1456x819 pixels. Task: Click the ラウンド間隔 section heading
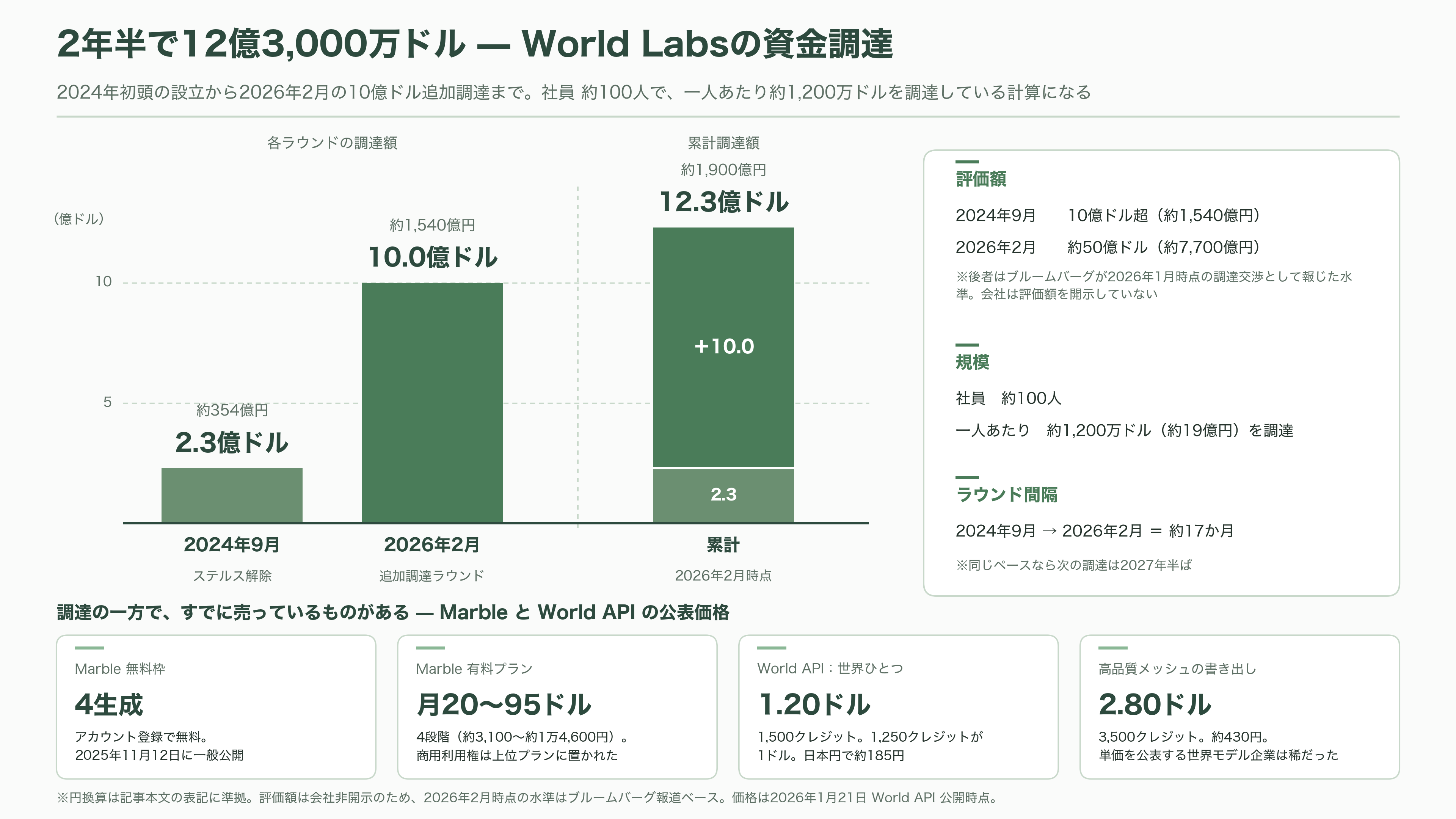tap(1006, 495)
